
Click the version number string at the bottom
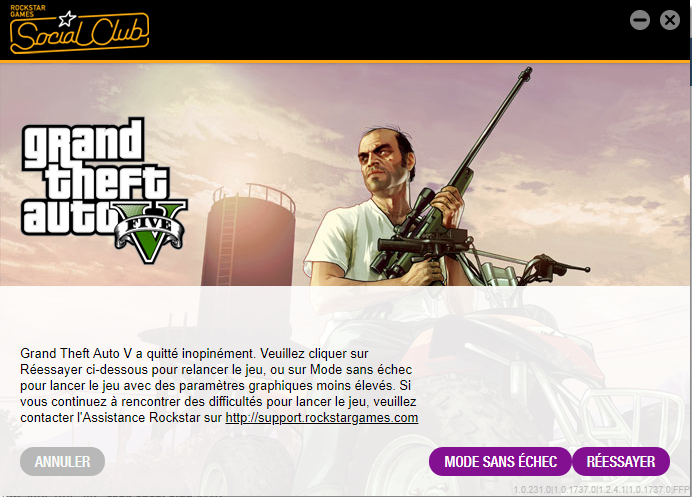[601, 489]
